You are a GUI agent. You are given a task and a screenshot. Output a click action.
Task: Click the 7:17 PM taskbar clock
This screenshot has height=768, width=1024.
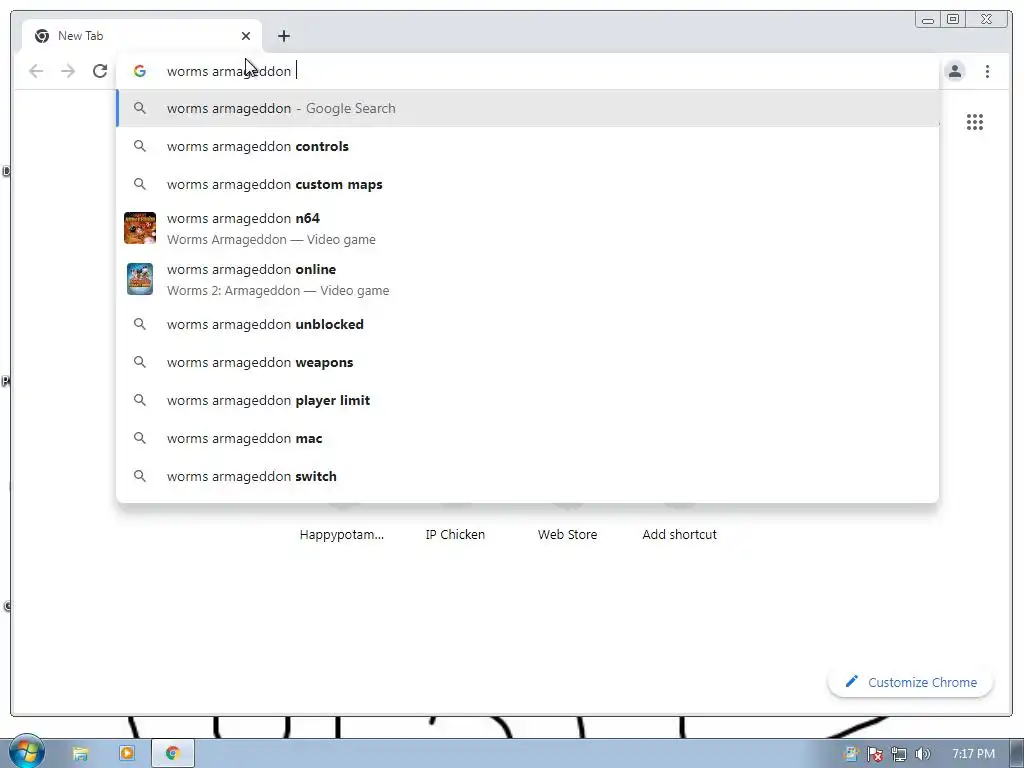(973, 754)
